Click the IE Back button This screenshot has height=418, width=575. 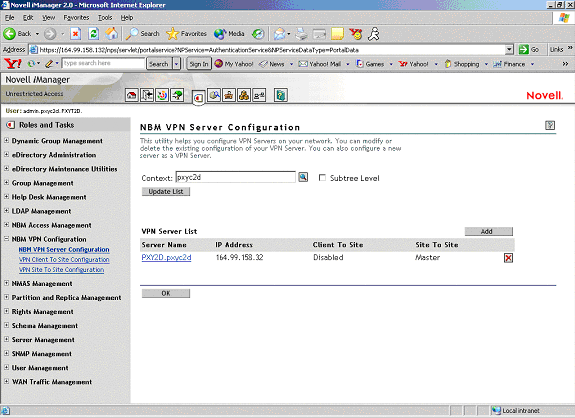tap(18, 34)
